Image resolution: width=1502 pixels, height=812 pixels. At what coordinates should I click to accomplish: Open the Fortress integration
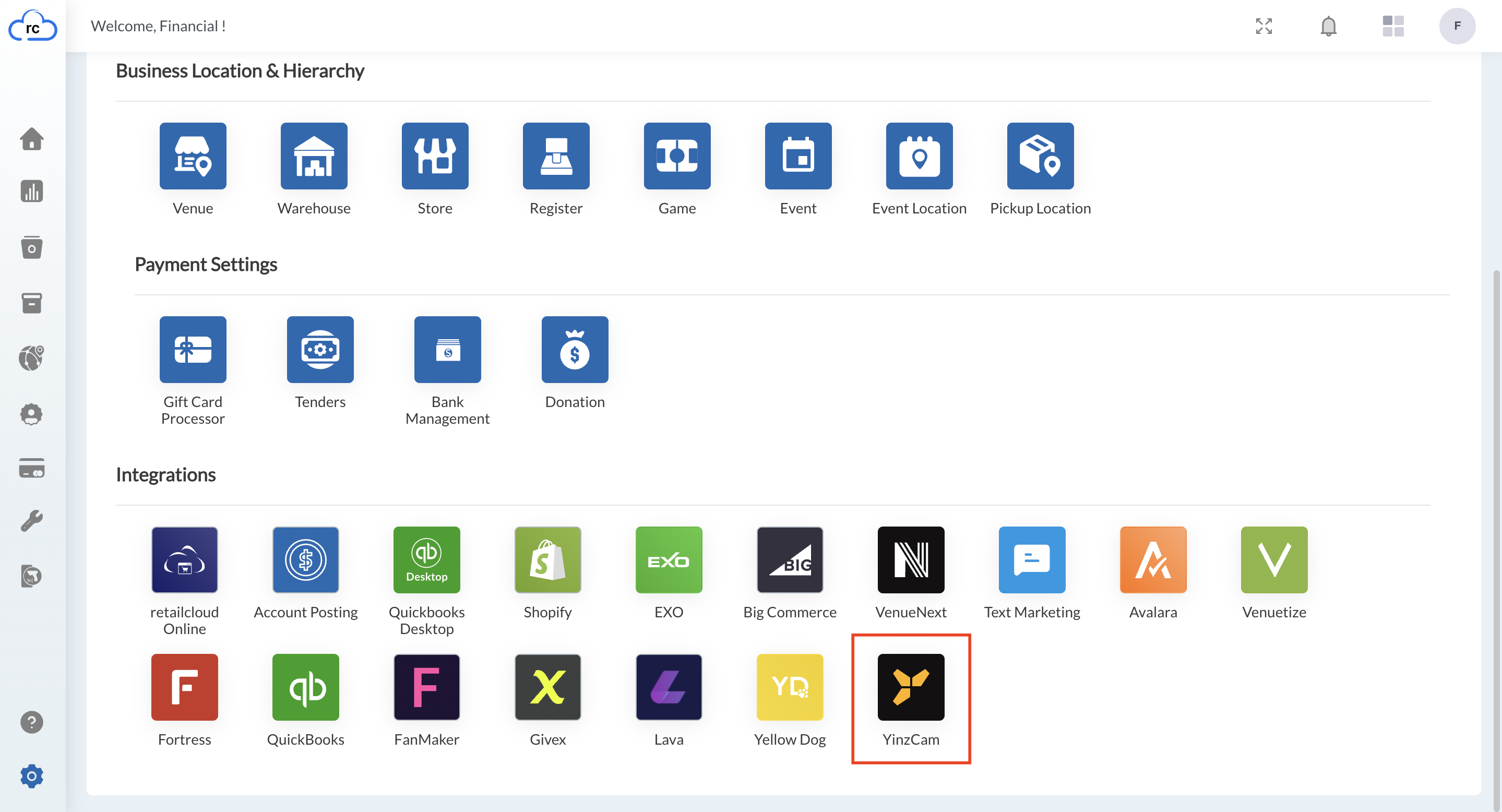[185, 687]
